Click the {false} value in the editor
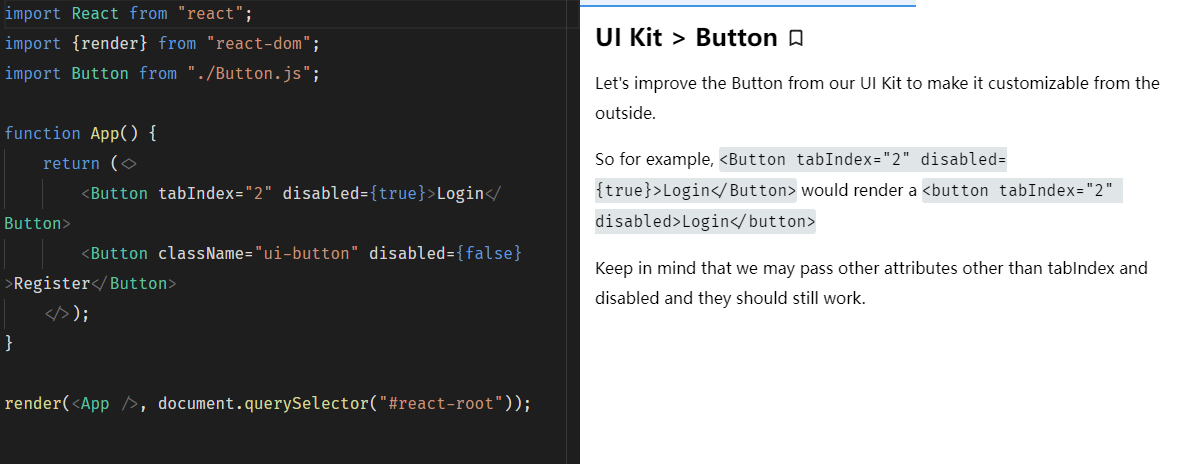The width and height of the screenshot is (1184, 464). click(489, 253)
